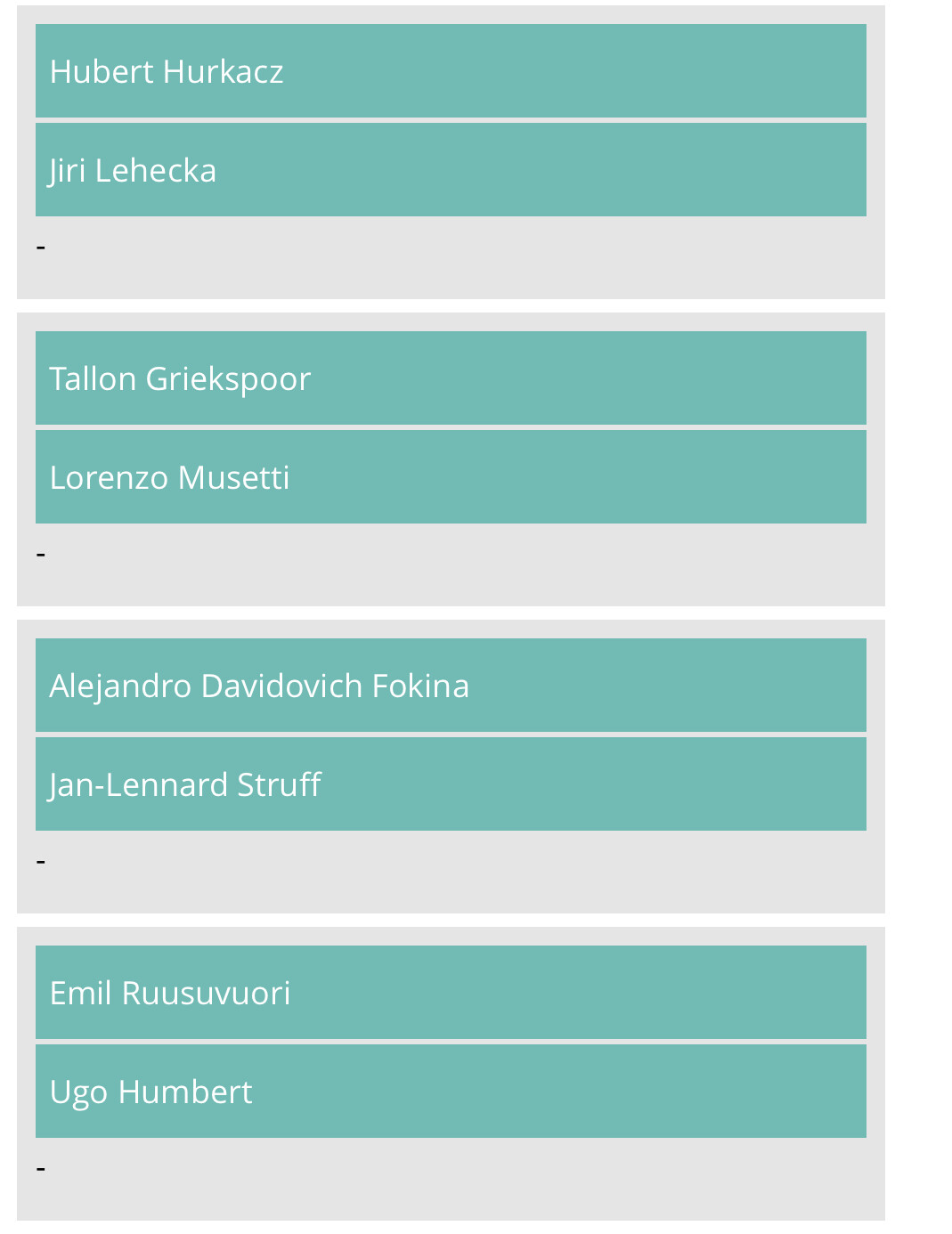Click the text 'Tallon Griekspoor'

tap(180, 379)
